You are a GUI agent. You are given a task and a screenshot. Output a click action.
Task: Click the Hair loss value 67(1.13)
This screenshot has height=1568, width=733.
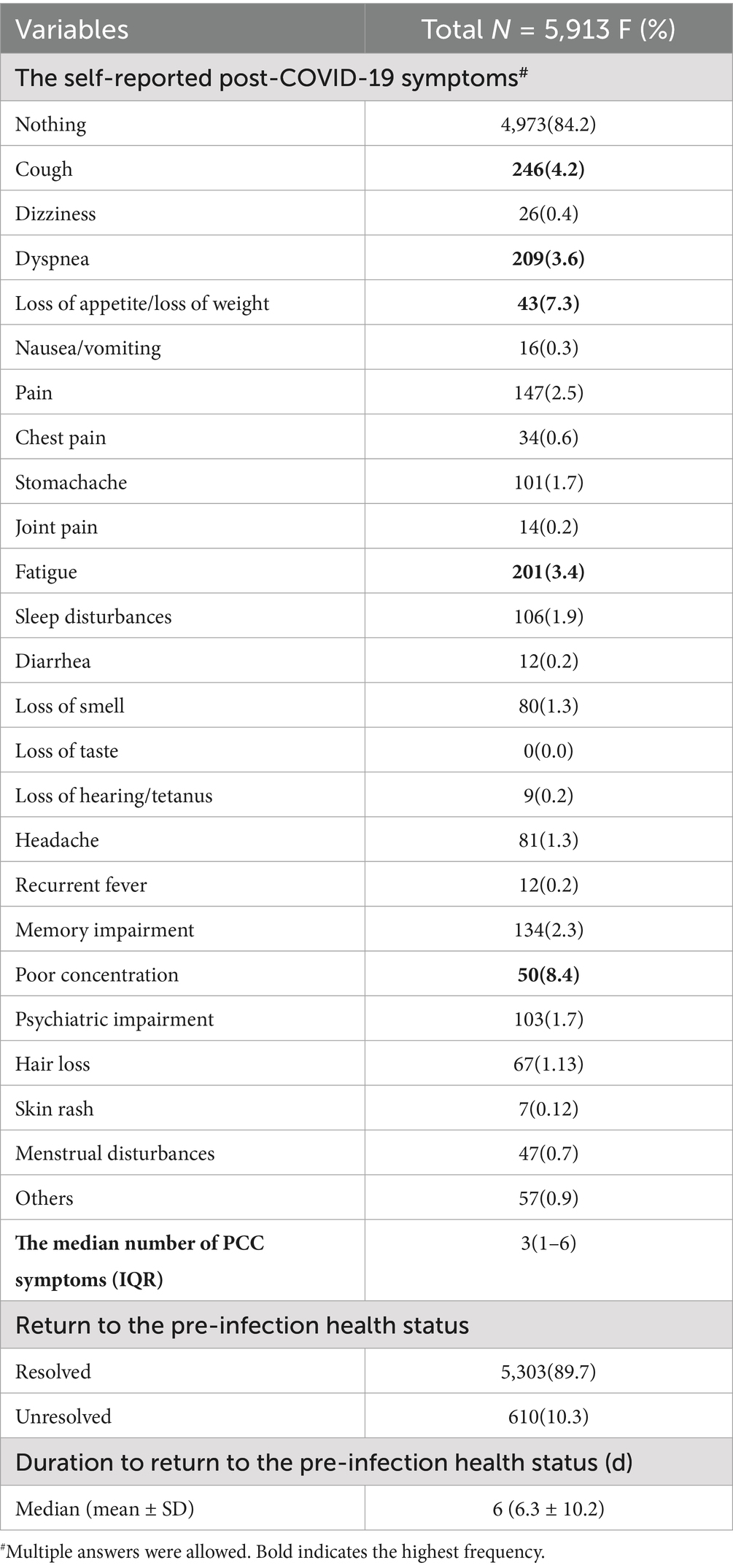click(548, 1064)
